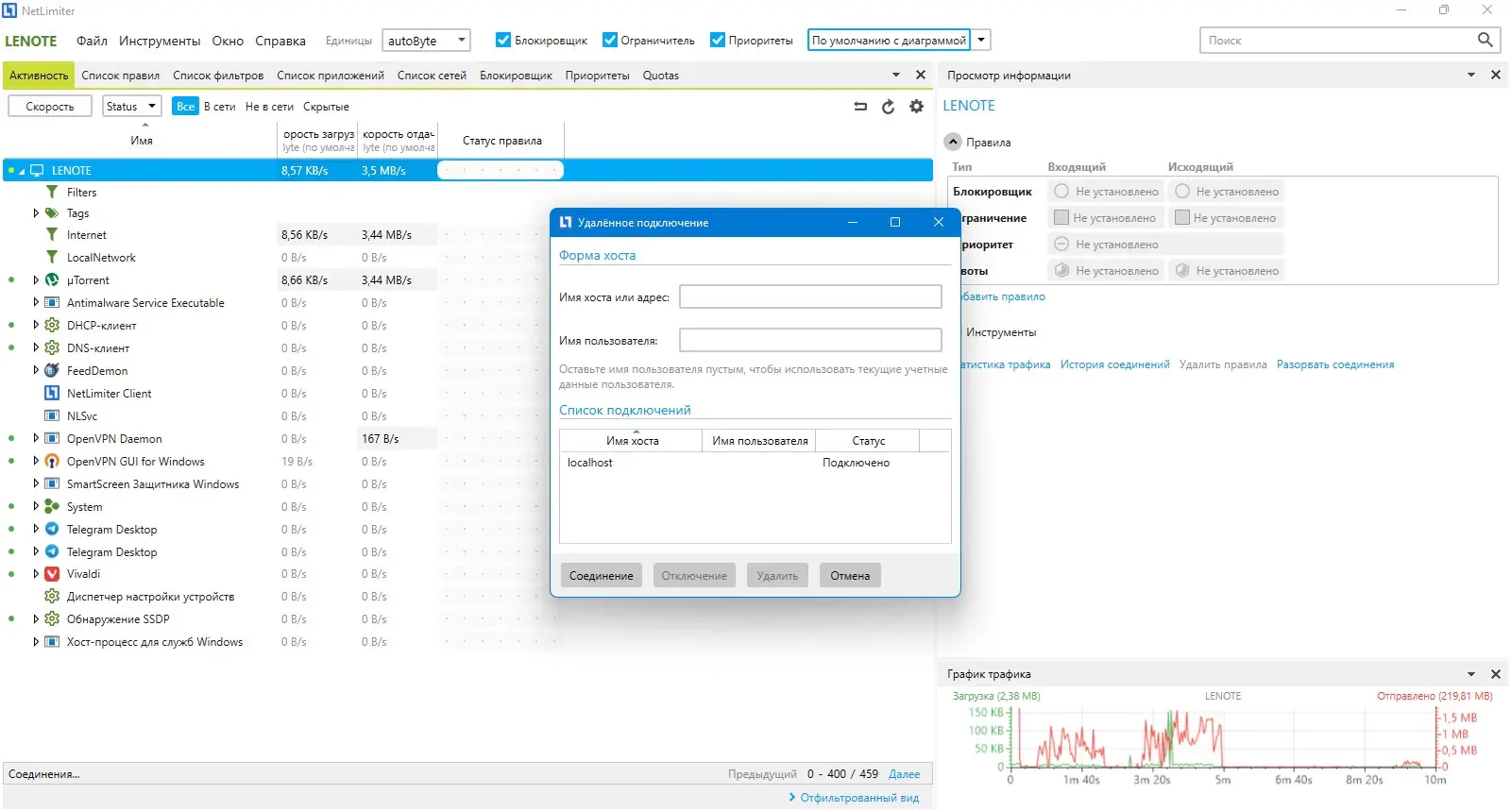
Task: Click the Vivaldi browser icon
Action: (52, 574)
